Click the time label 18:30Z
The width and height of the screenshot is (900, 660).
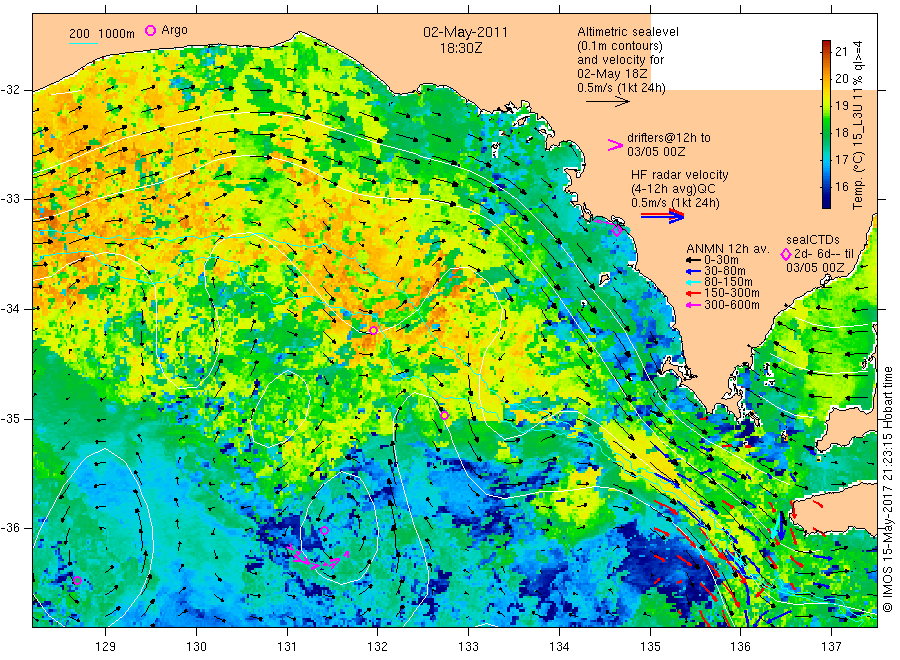461,49
